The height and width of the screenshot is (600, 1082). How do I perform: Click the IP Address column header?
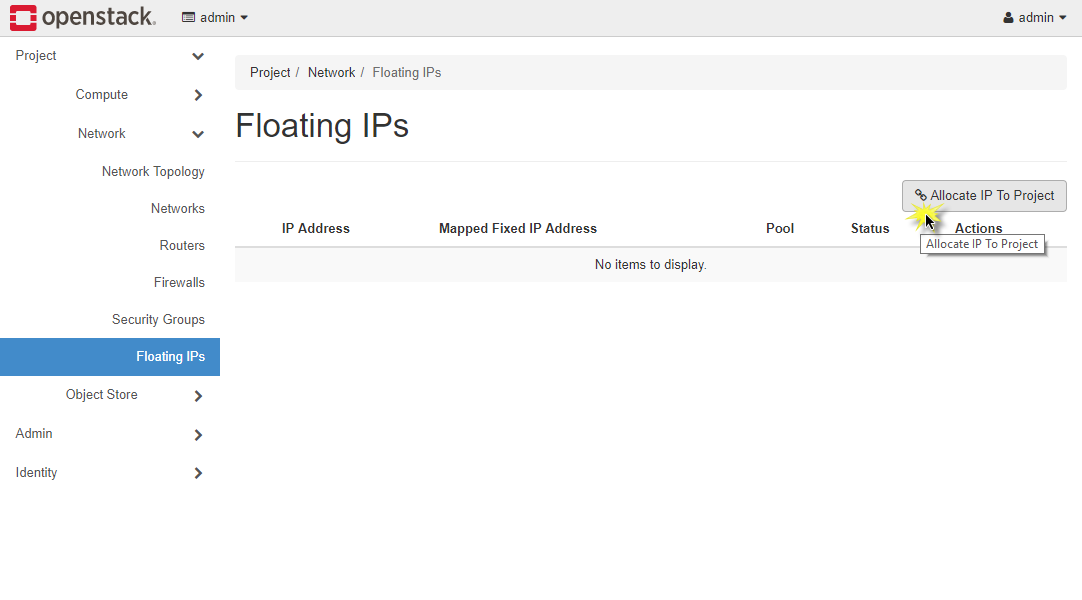[315, 228]
